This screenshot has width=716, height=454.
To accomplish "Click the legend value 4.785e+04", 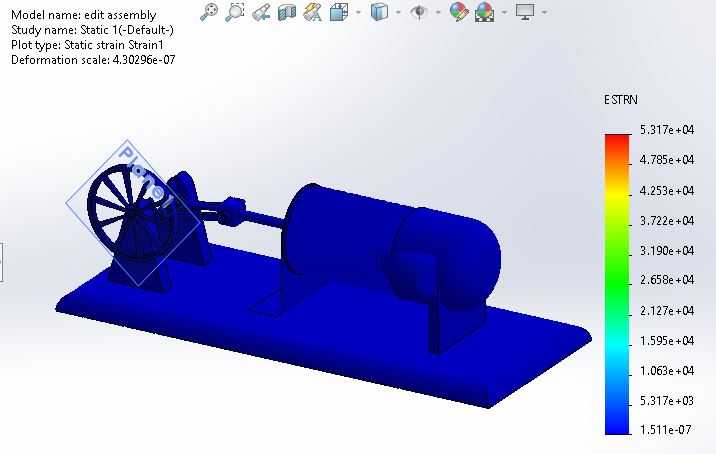I will (x=667, y=160).
